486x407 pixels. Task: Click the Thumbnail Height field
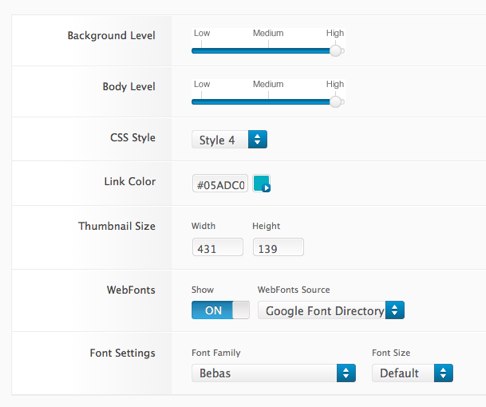click(278, 248)
